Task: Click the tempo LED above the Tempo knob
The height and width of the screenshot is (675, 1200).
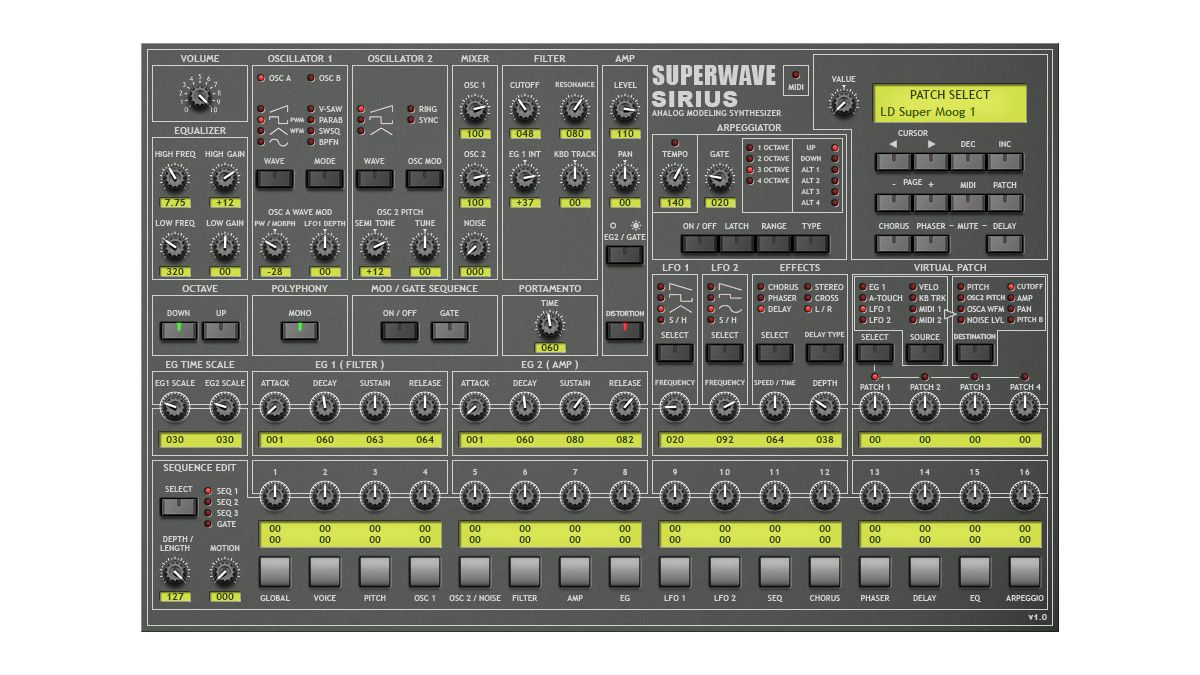Action: click(674, 142)
